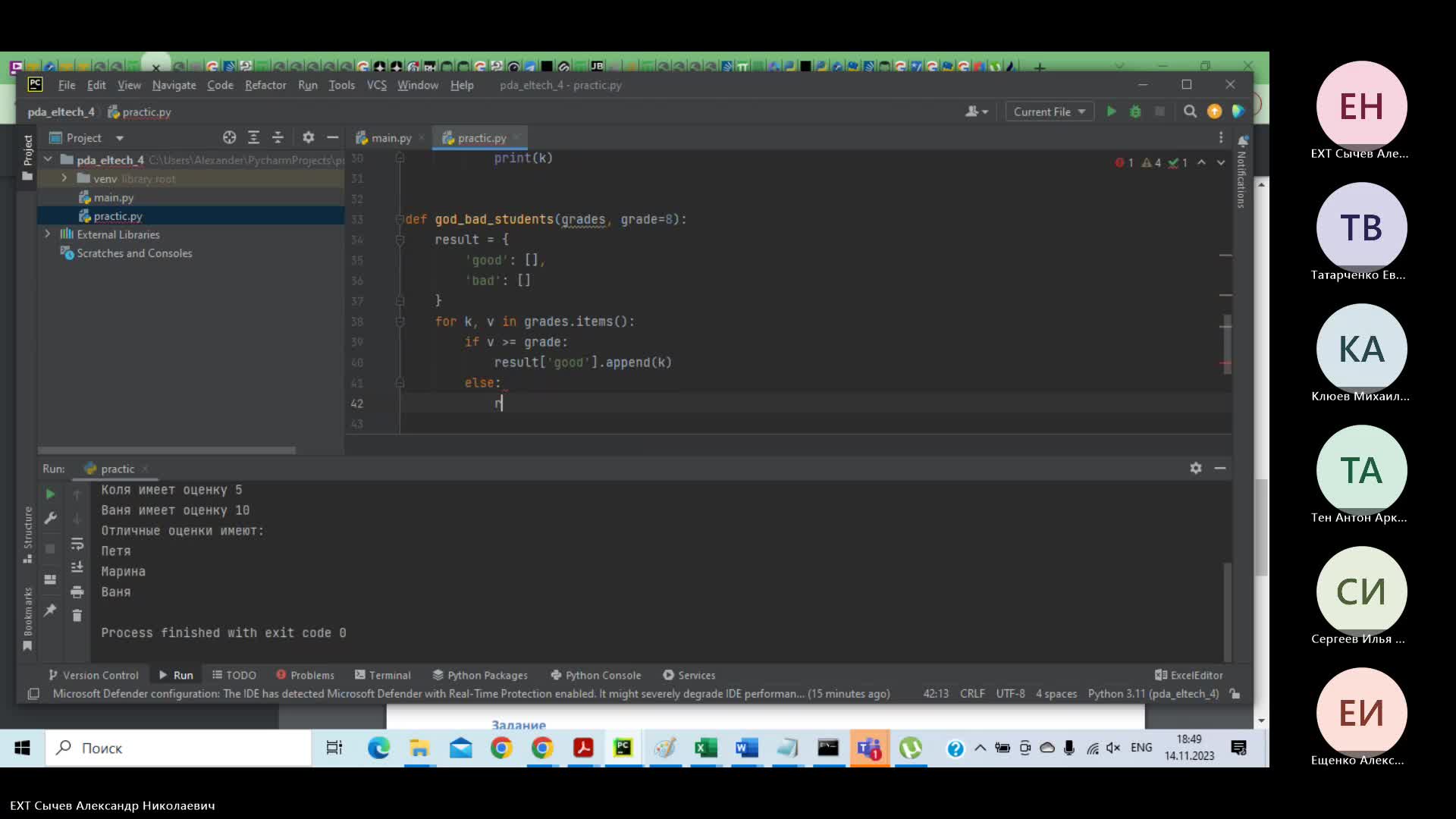
Task: Toggle Project side tool window button
Action: [27, 158]
